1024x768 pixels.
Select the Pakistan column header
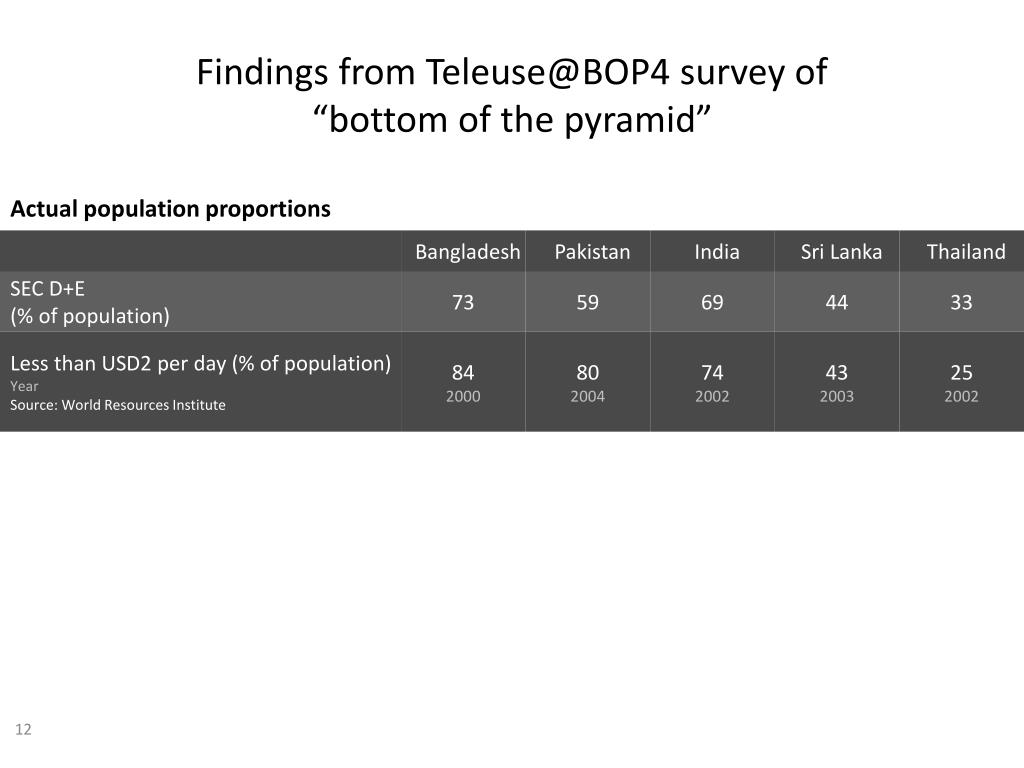pyautogui.click(x=592, y=252)
